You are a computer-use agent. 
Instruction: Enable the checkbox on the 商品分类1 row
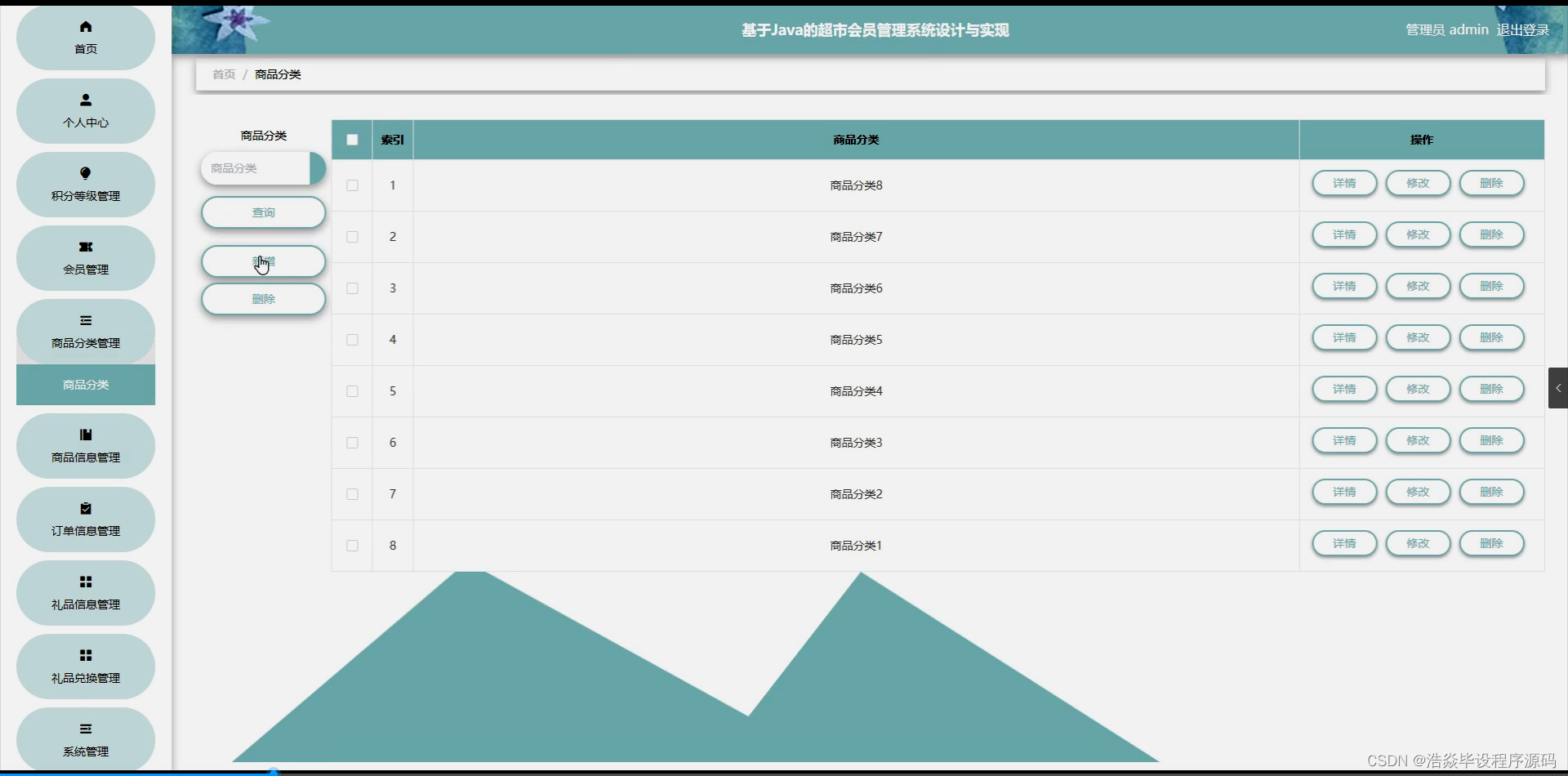pyautogui.click(x=352, y=546)
